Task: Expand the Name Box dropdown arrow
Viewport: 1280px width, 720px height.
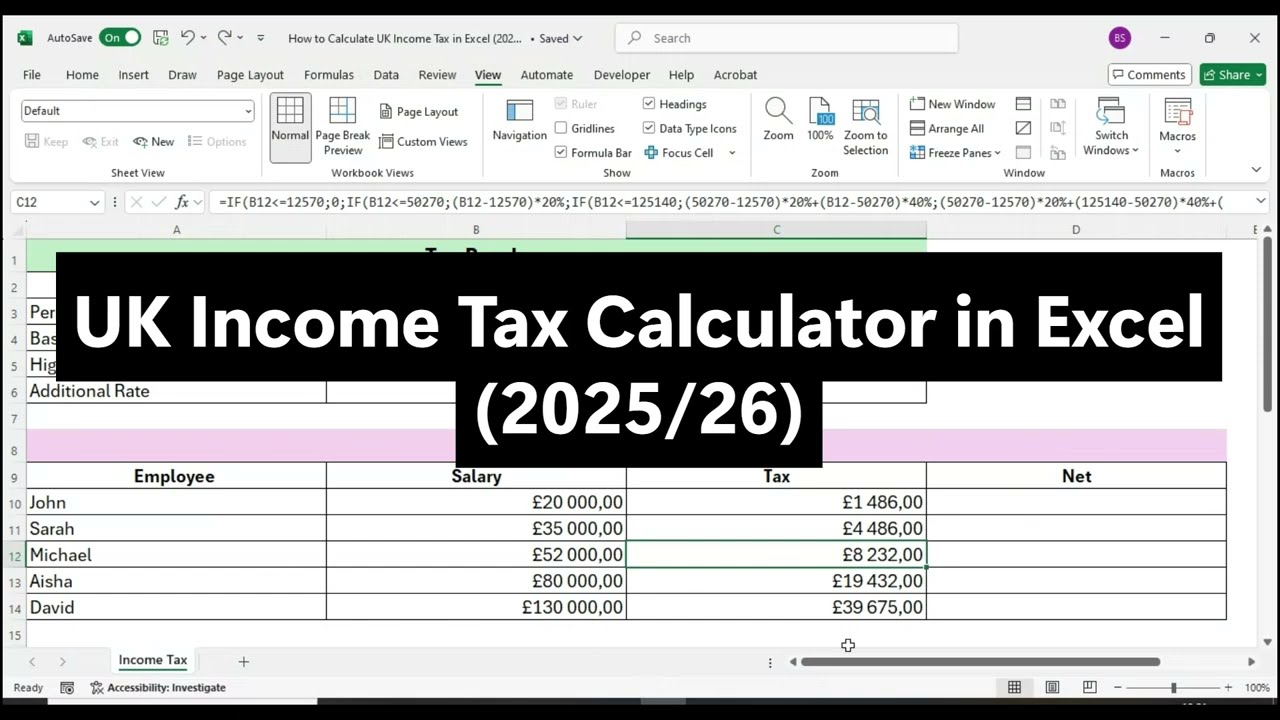Action: click(x=94, y=202)
